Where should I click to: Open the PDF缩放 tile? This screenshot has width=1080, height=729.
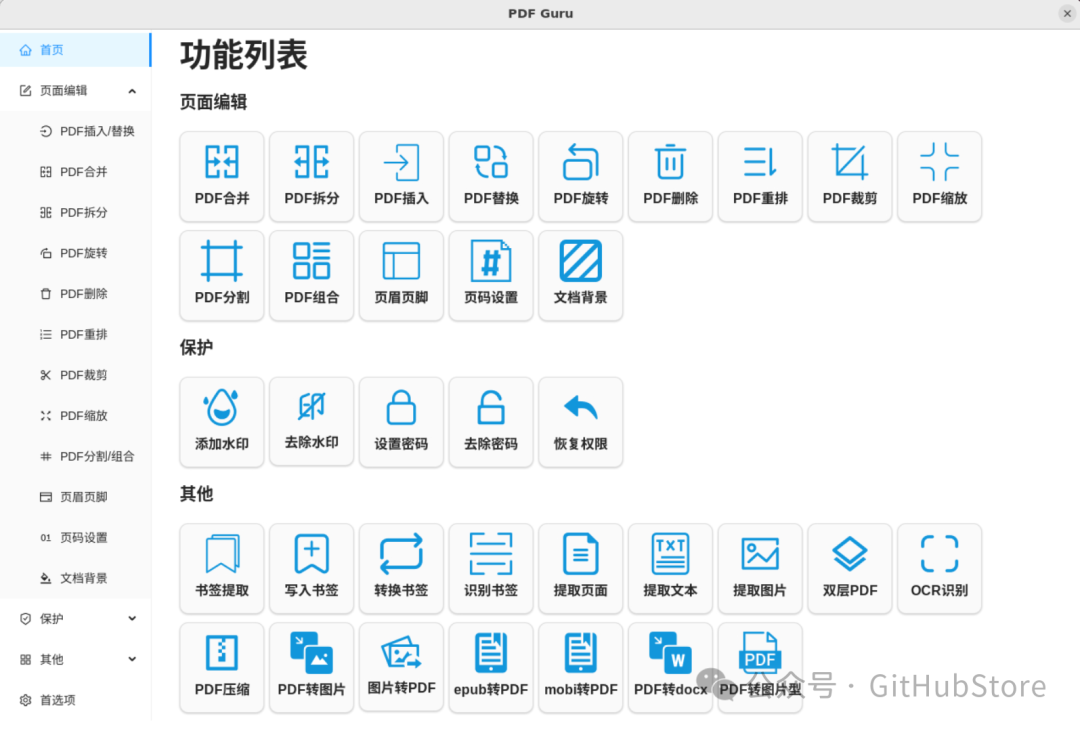click(x=939, y=176)
